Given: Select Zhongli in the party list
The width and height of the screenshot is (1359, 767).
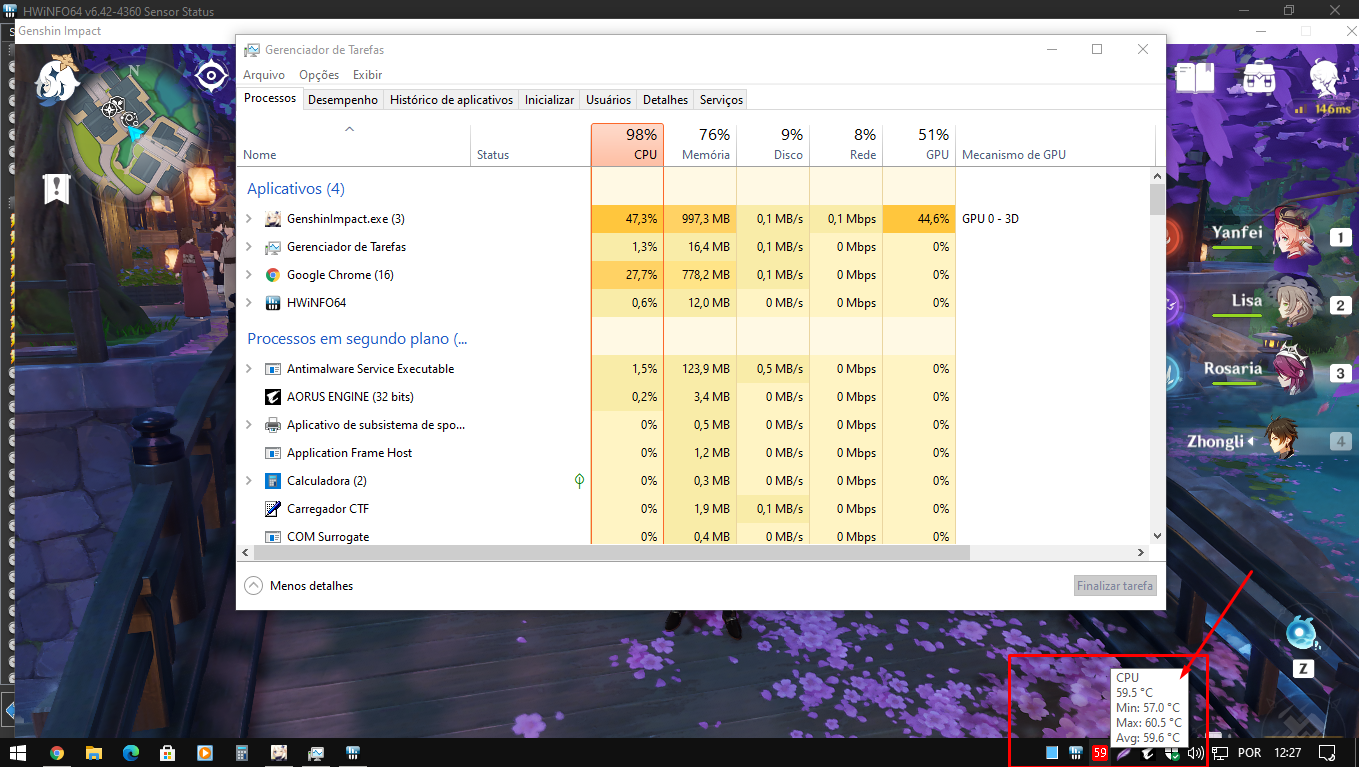Looking at the screenshot, I should (x=1215, y=441).
